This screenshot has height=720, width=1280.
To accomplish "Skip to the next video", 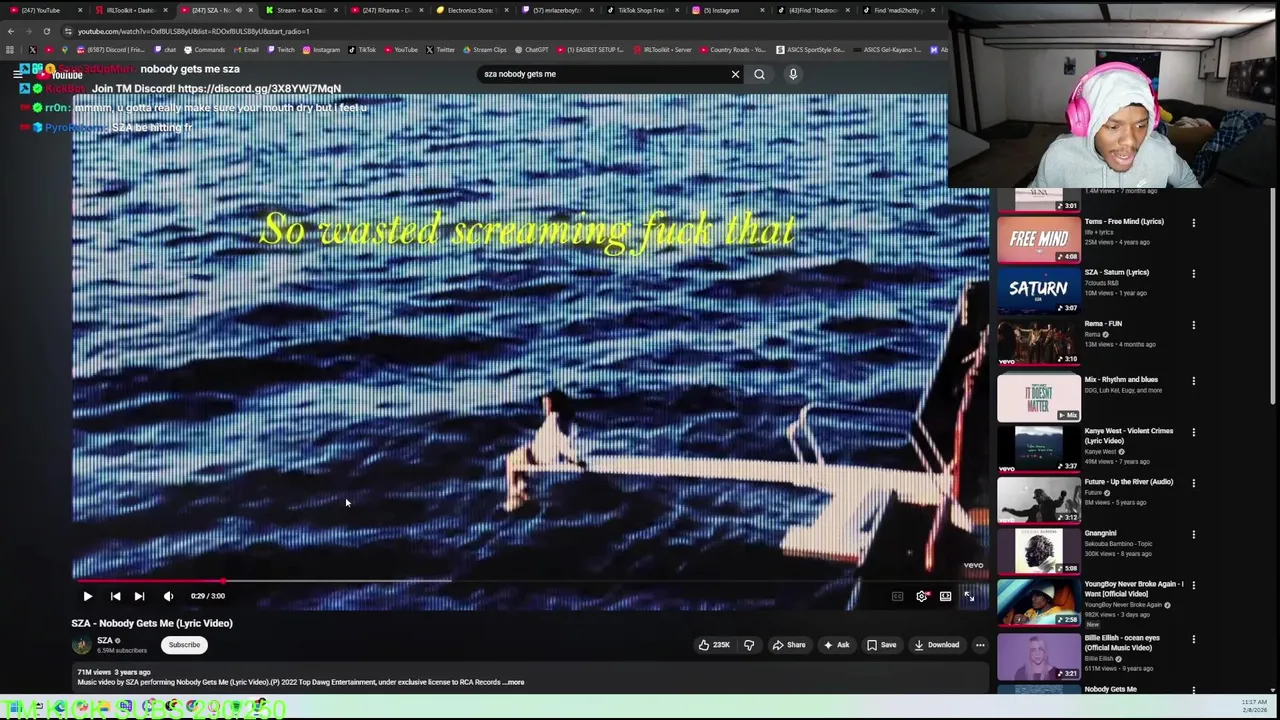I will [x=139, y=596].
